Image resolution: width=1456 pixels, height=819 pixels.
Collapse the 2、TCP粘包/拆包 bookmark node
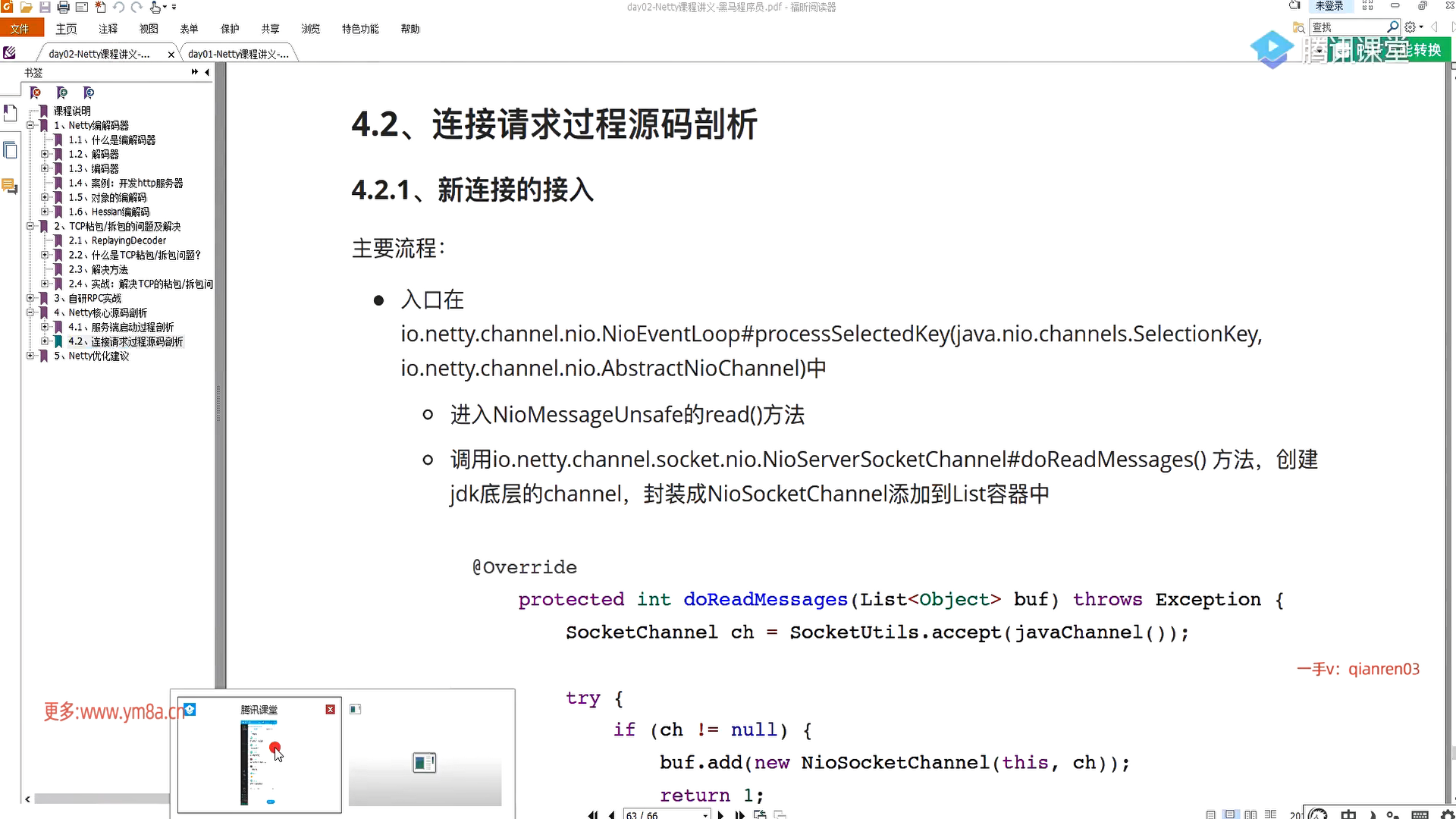pos(30,226)
